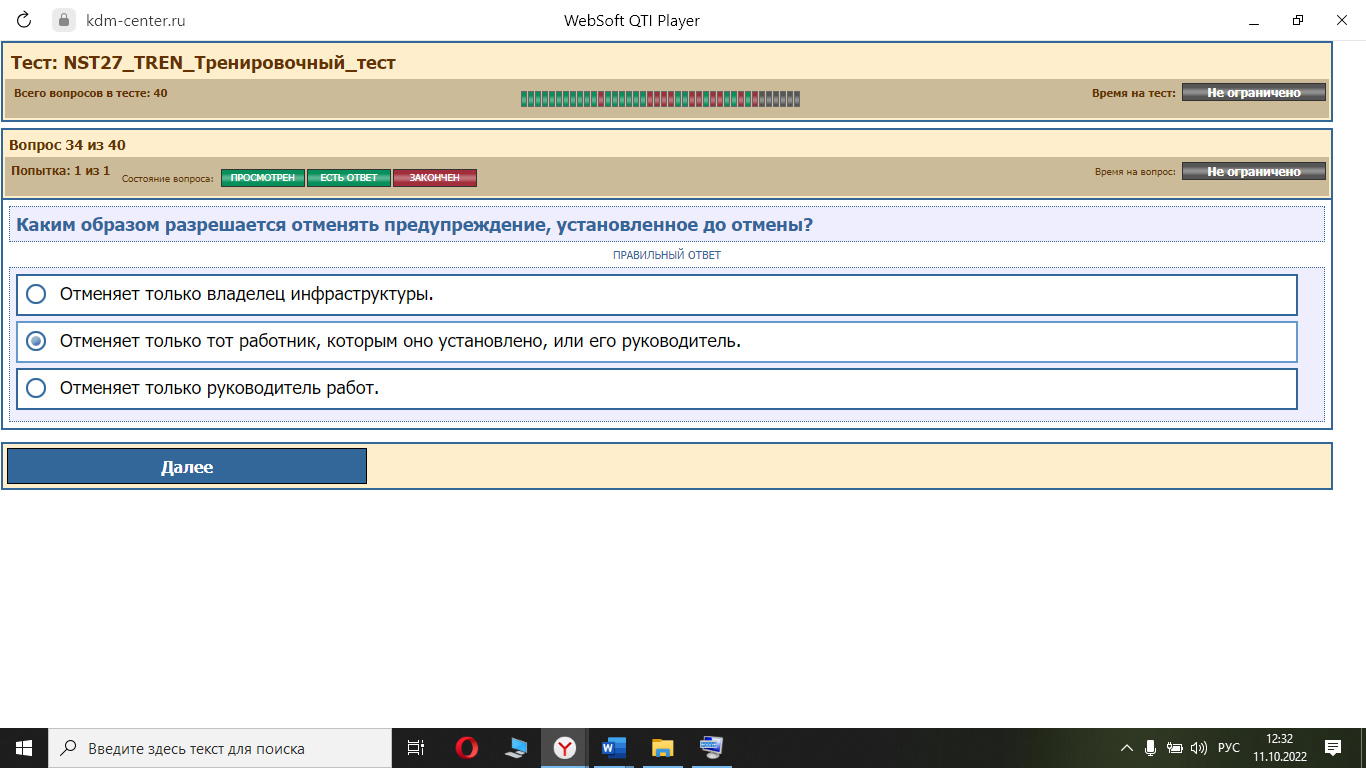This screenshot has height=768, width=1366.
Task: Click the test time "Не ограничено" field
Action: pos(1254,92)
